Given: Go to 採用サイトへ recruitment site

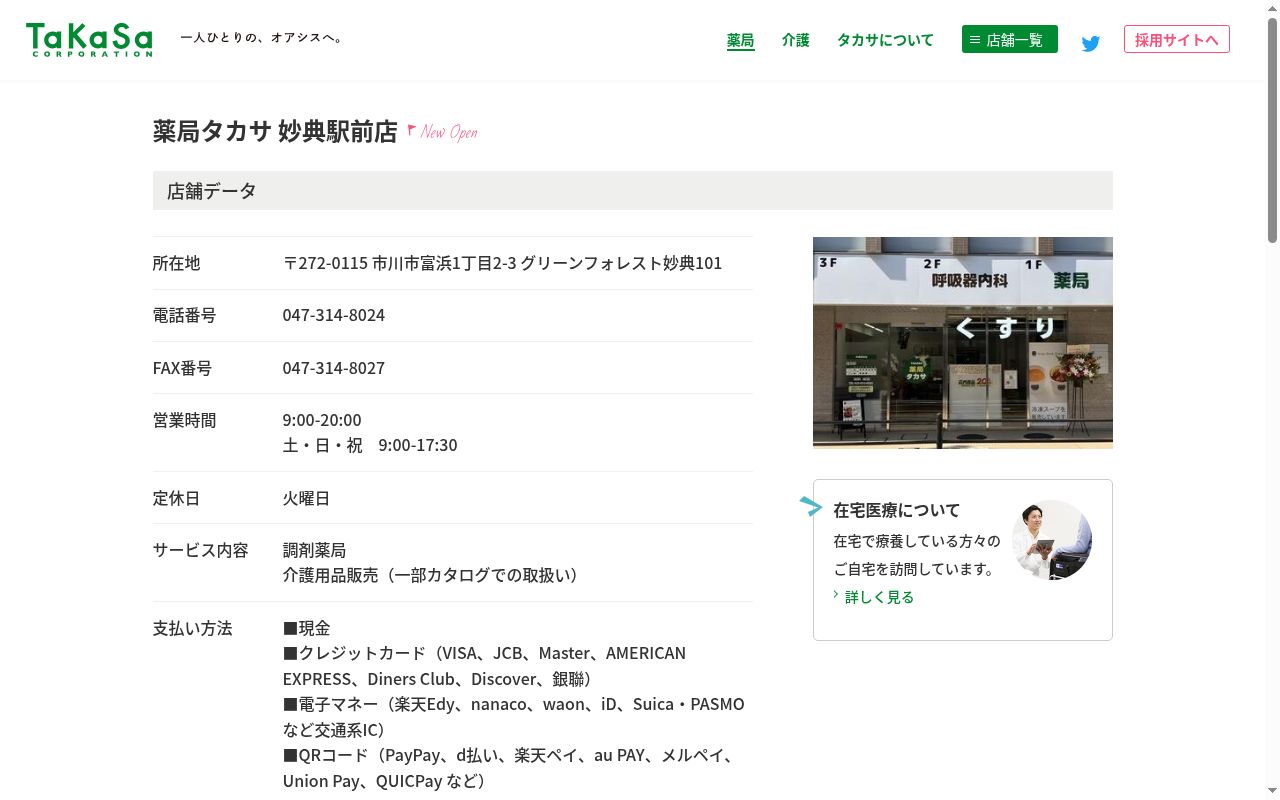Looking at the screenshot, I should tap(1177, 39).
